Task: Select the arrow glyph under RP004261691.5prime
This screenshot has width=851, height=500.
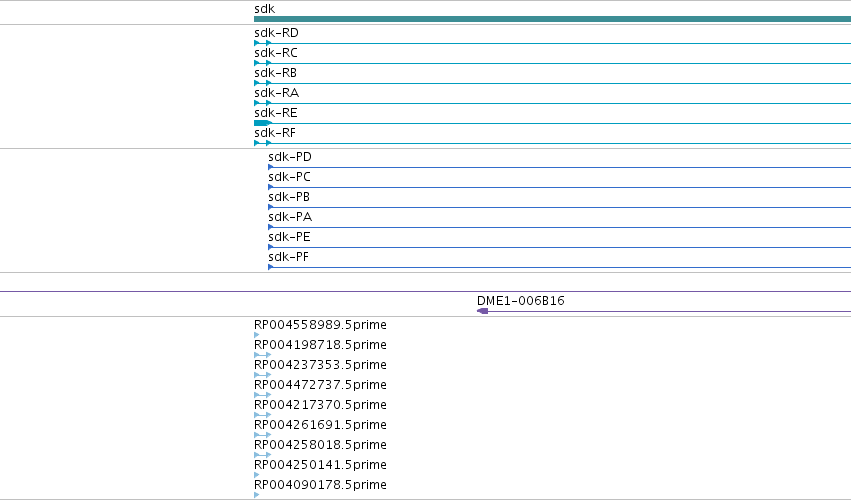Action: [263, 435]
